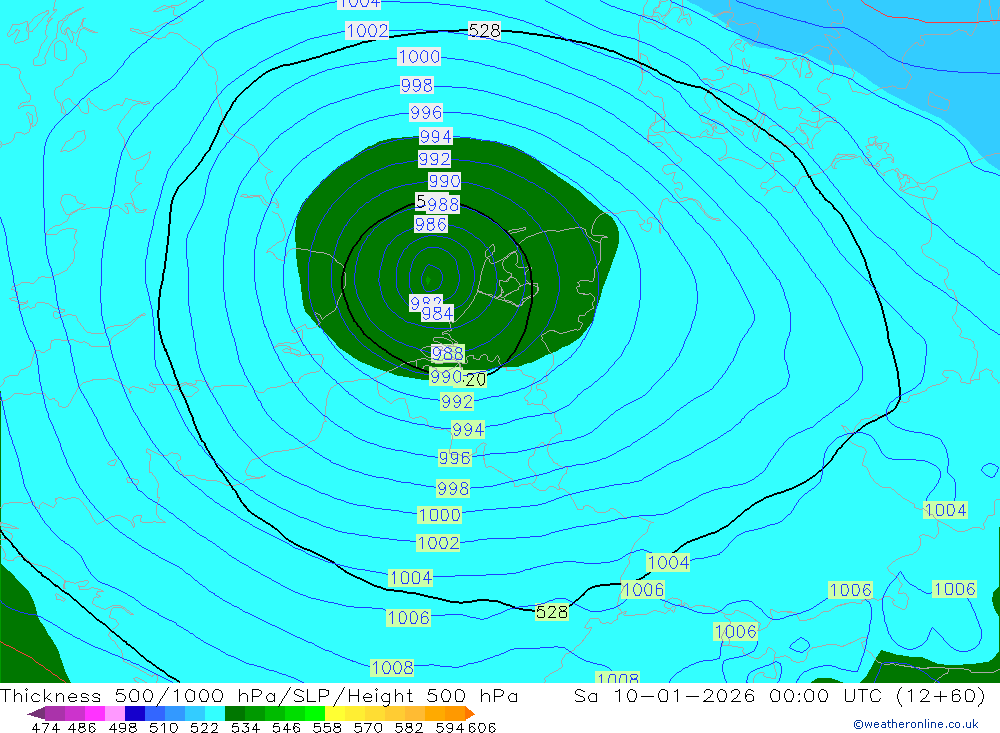Click the dark navy blue legend swatch
1000x733 pixels.
[x=135, y=713]
